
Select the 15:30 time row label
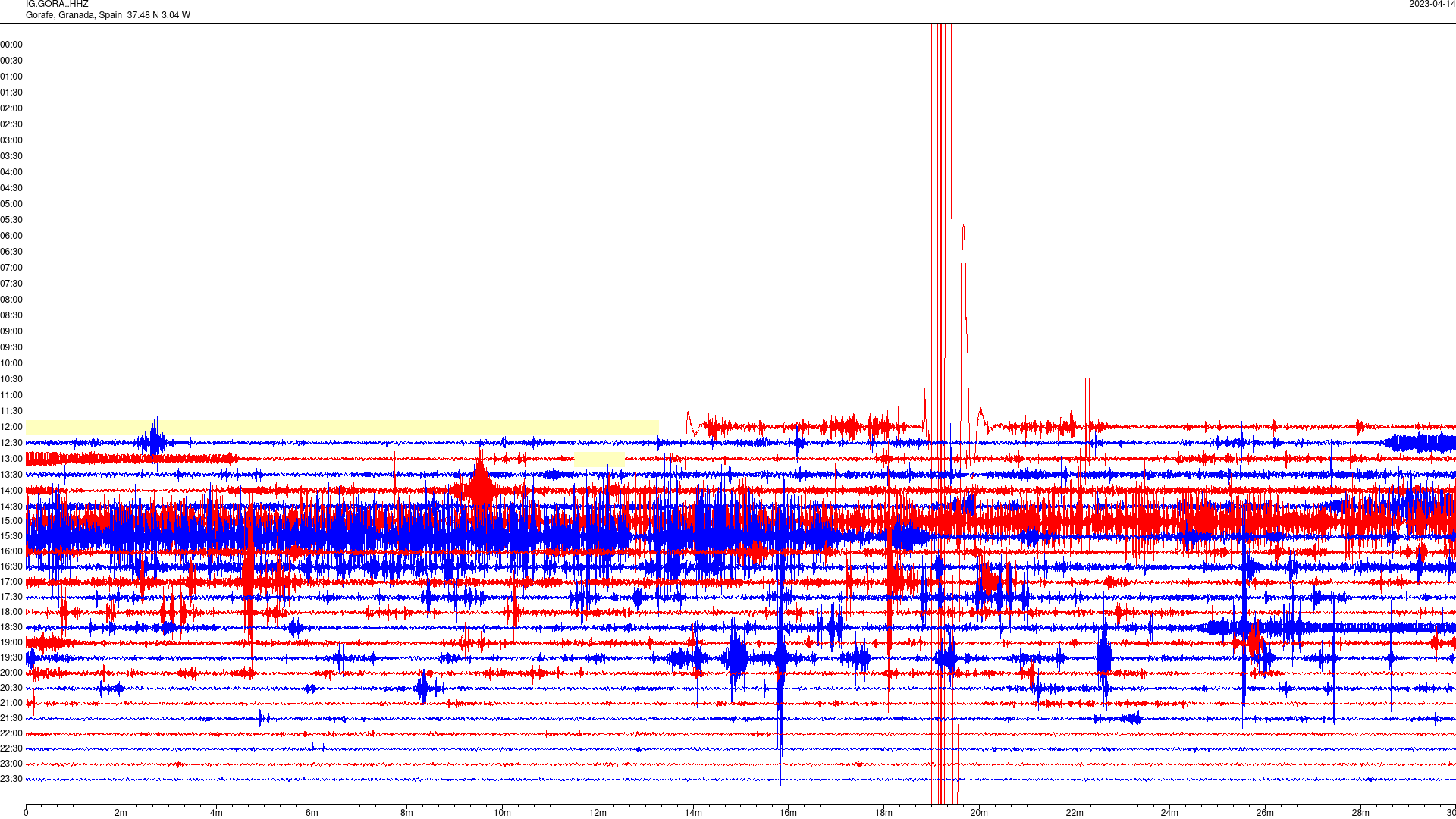(11, 536)
